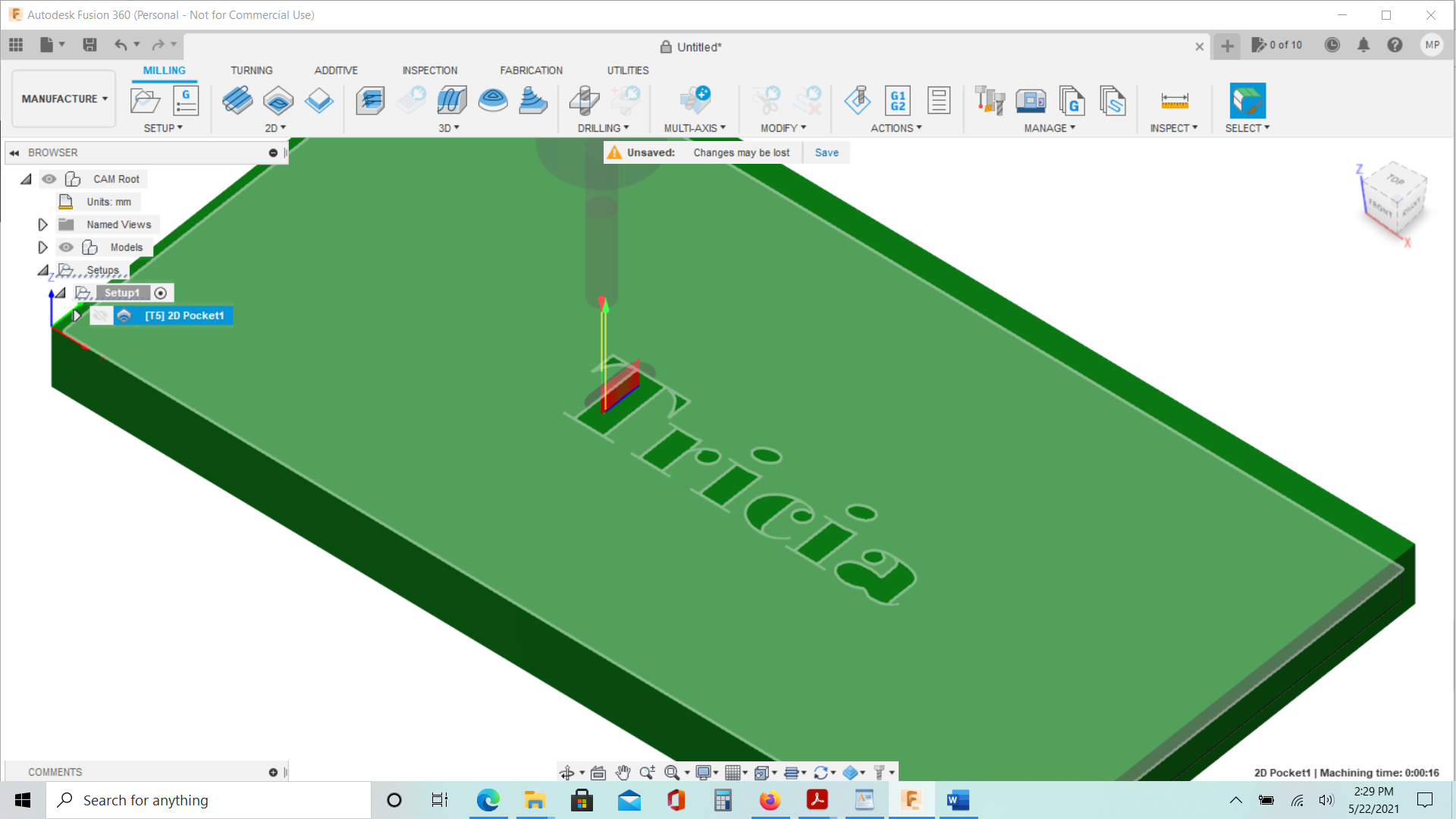Screen dimensions: 1456x819
Task: Click Save in the unsaved warning
Action: click(827, 152)
